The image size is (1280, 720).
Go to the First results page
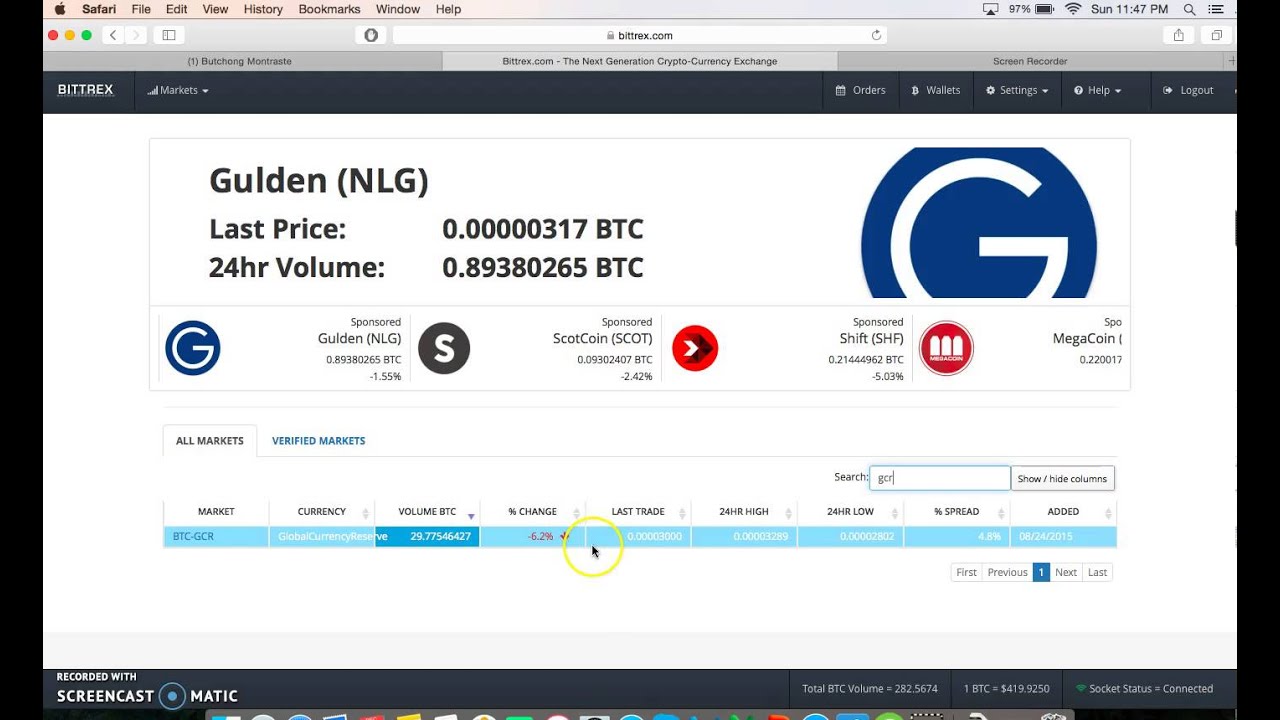(x=966, y=572)
